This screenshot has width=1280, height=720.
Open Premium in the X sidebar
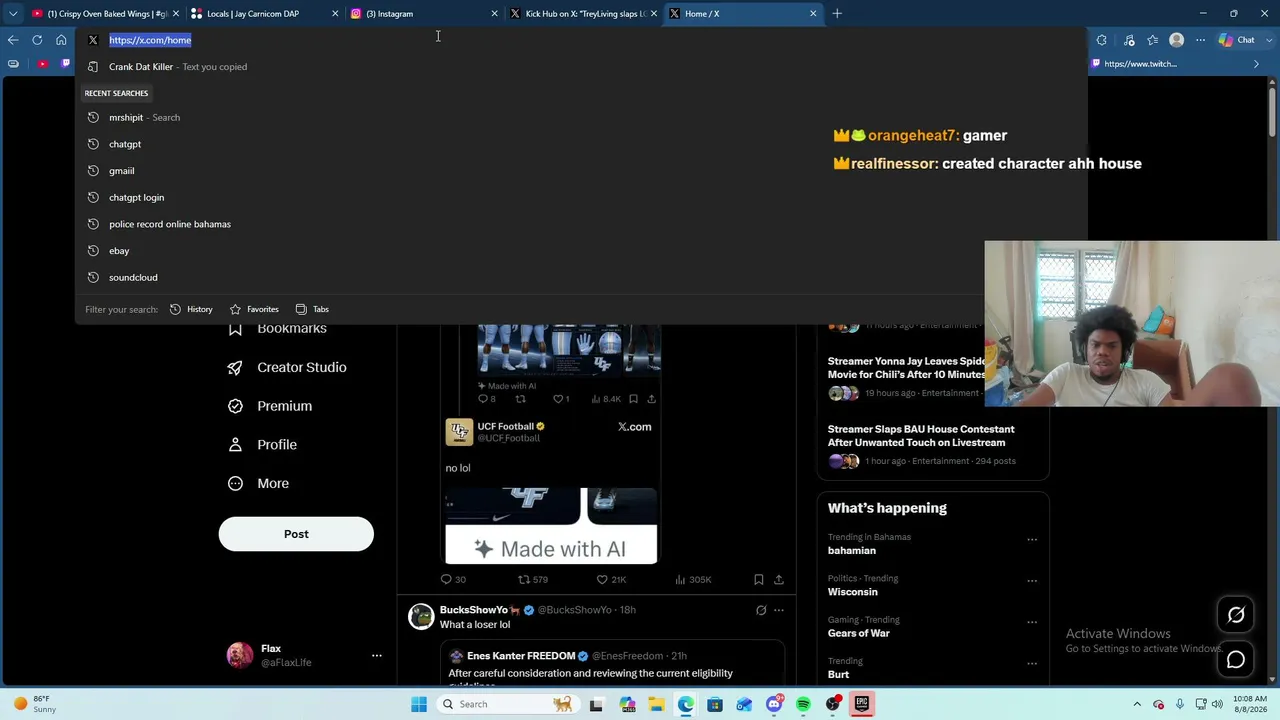[270, 406]
